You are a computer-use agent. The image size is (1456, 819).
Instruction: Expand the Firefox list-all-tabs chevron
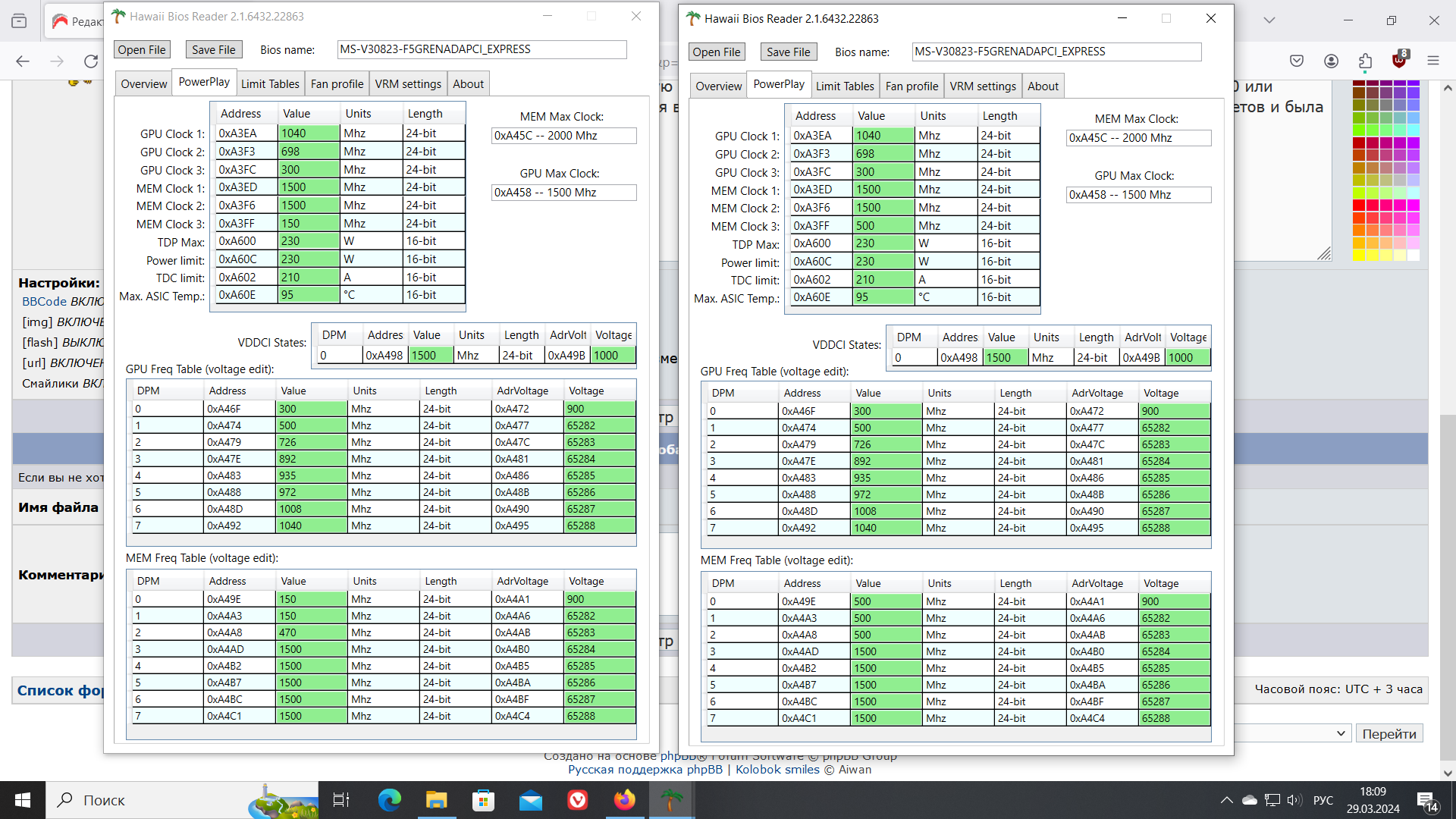pos(1269,20)
